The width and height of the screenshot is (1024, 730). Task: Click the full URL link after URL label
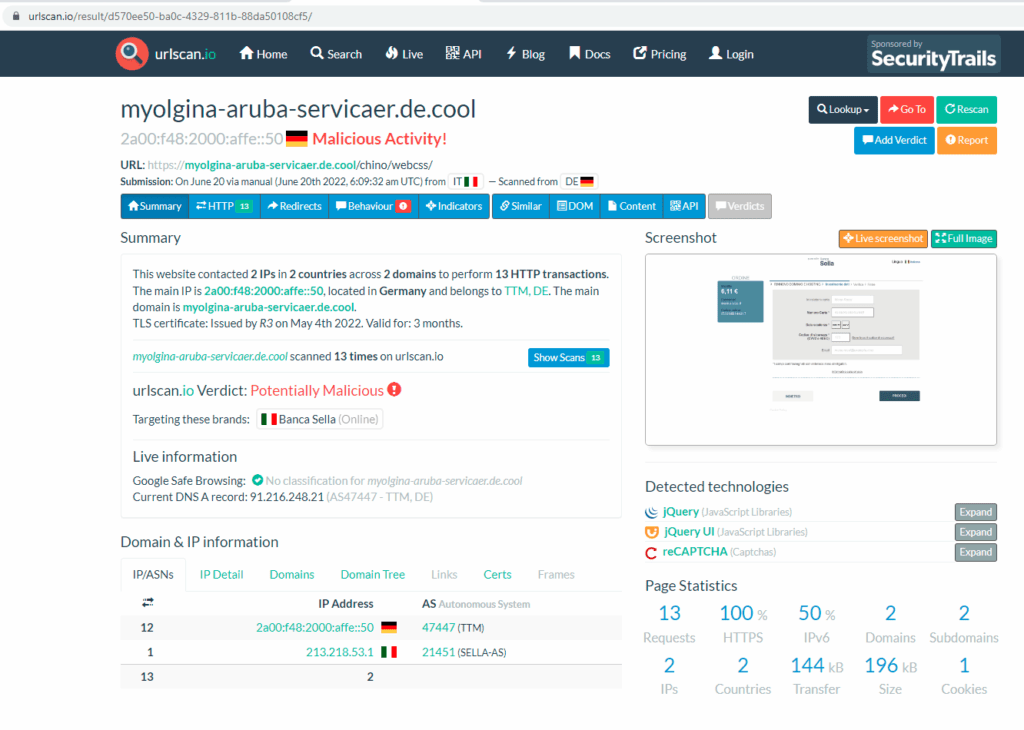coord(290,165)
